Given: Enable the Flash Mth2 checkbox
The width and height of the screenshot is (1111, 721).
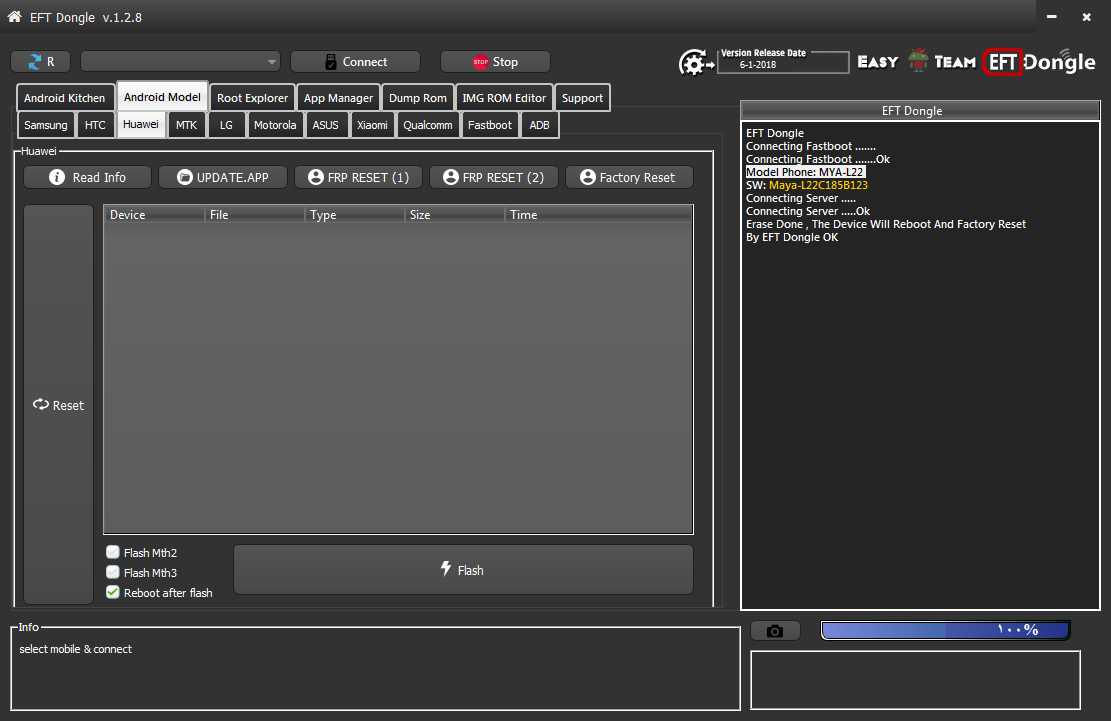Looking at the screenshot, I should pos(113,552).
